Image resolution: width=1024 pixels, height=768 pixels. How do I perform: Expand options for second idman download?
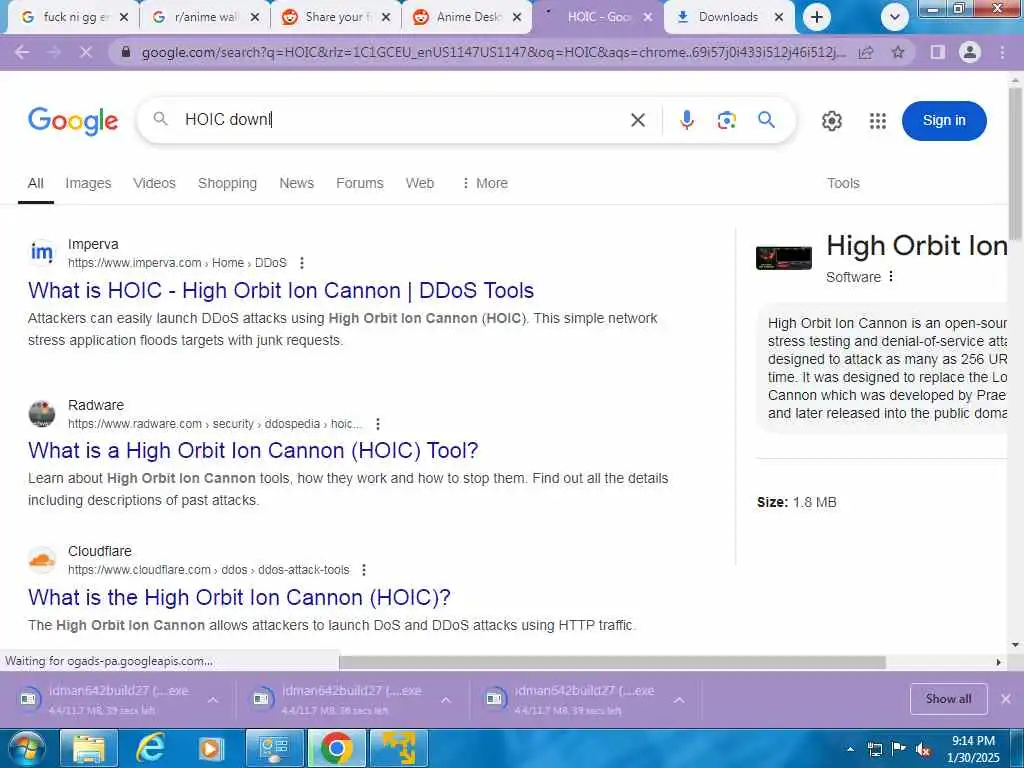[446, 699]
